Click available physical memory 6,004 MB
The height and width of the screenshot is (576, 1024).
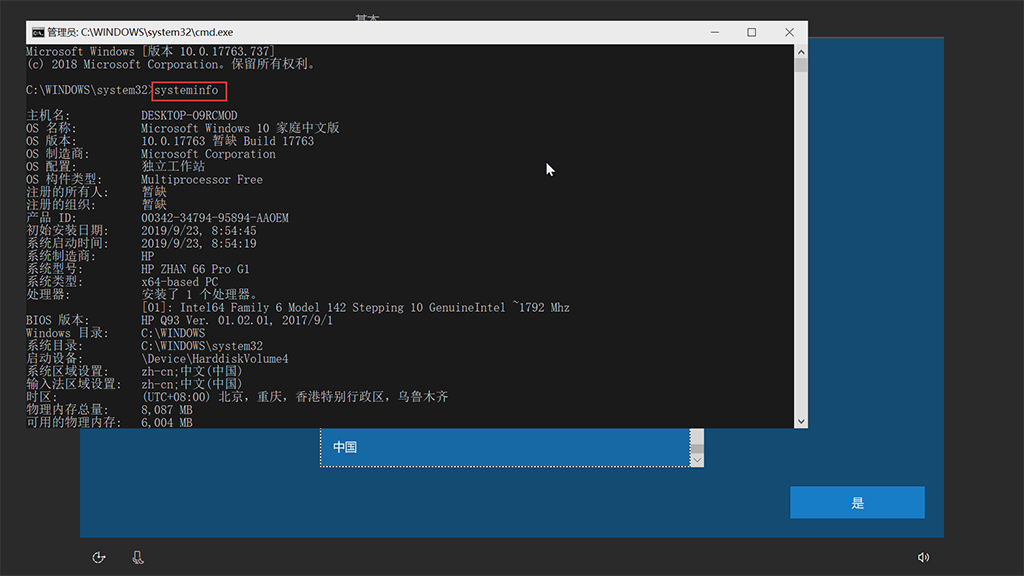point(167,423)
